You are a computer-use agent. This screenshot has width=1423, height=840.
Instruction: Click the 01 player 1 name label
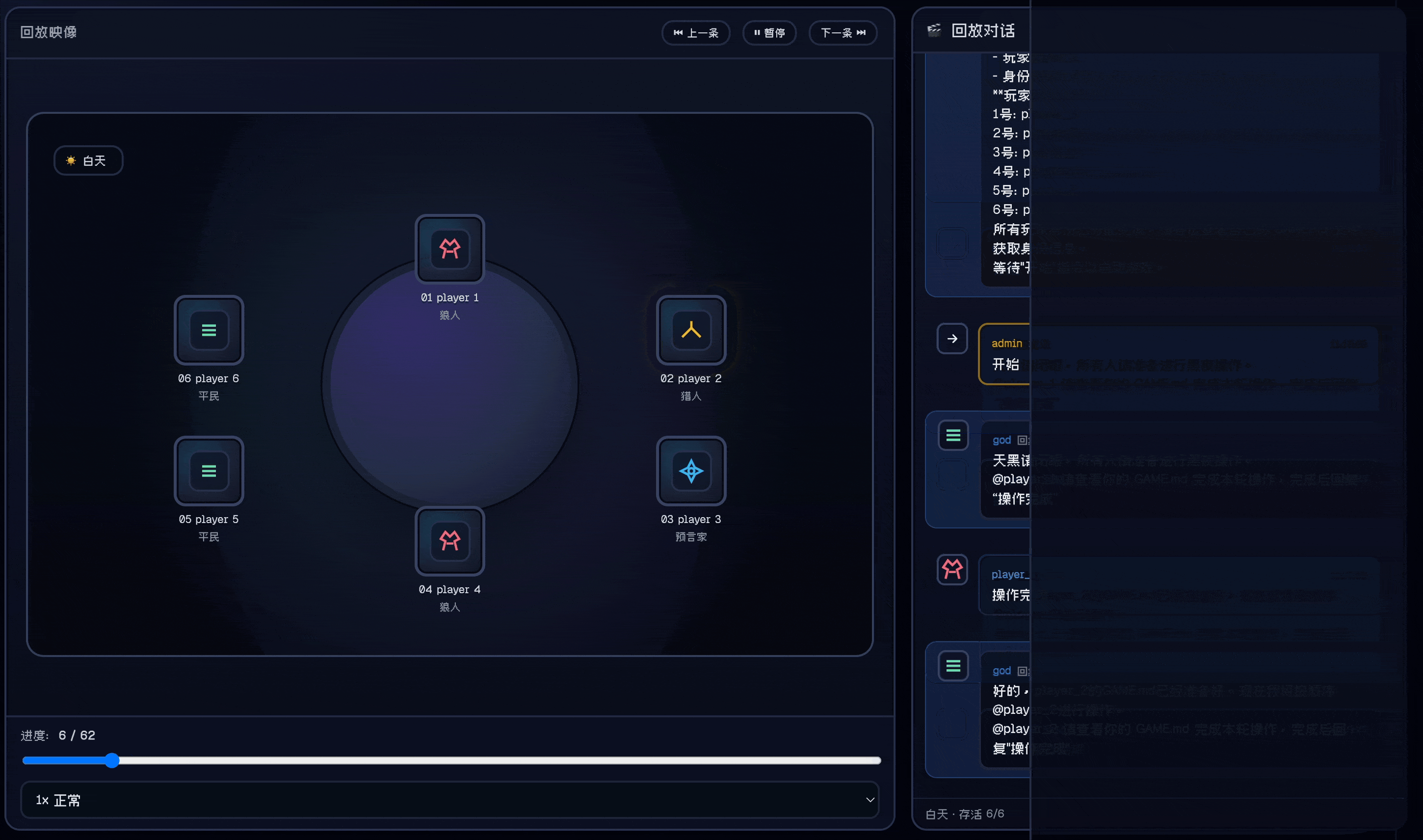449,298
